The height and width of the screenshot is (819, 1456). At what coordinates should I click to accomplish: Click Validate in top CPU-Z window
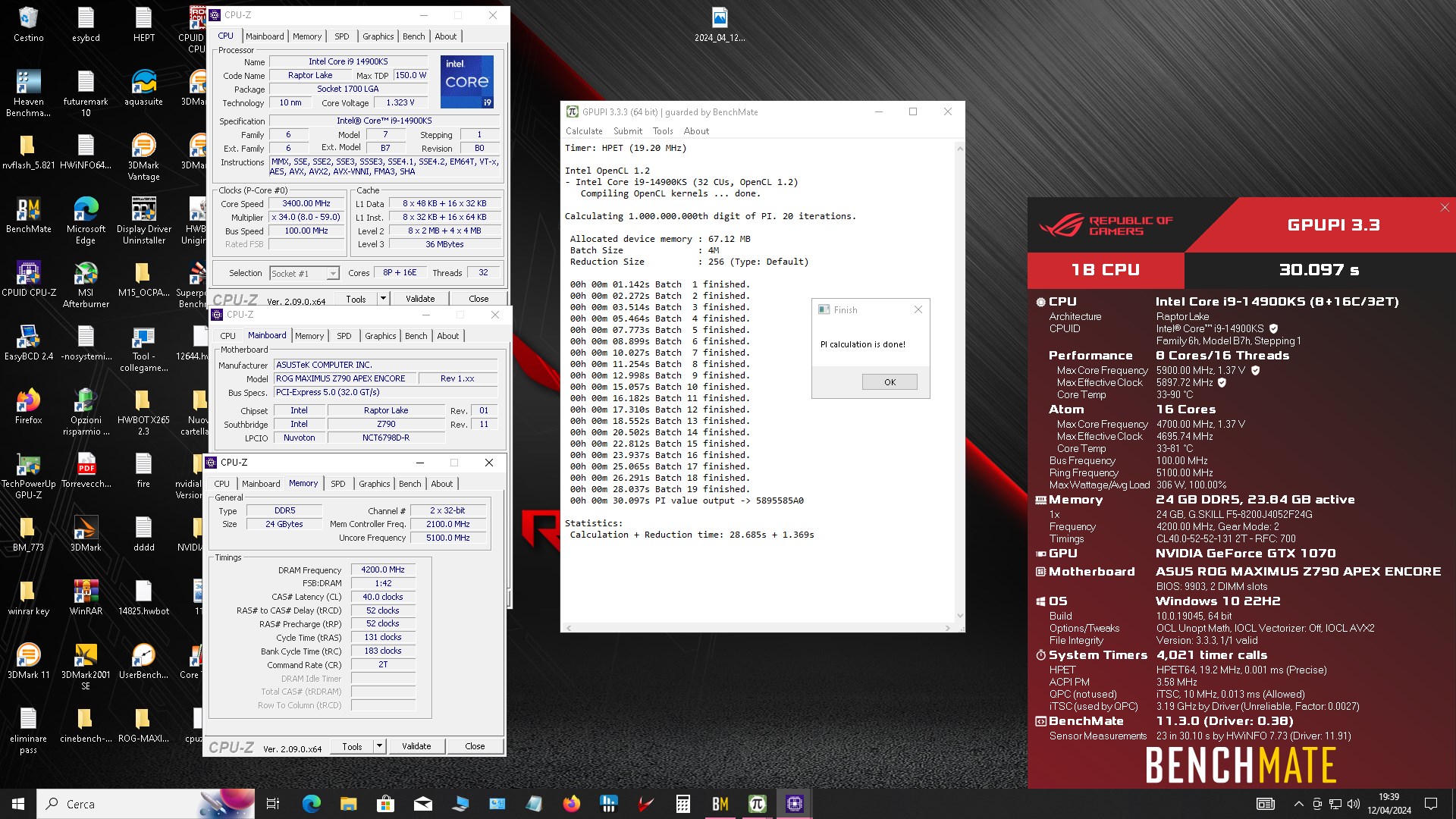420,299
